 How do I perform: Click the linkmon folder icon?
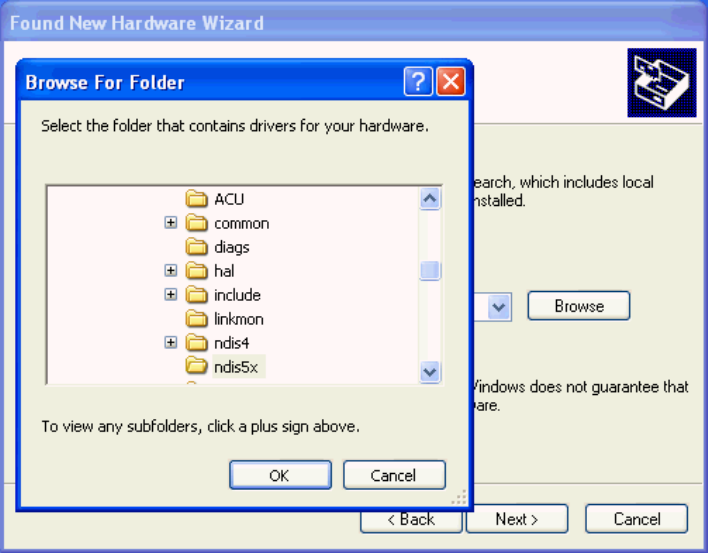196,319
